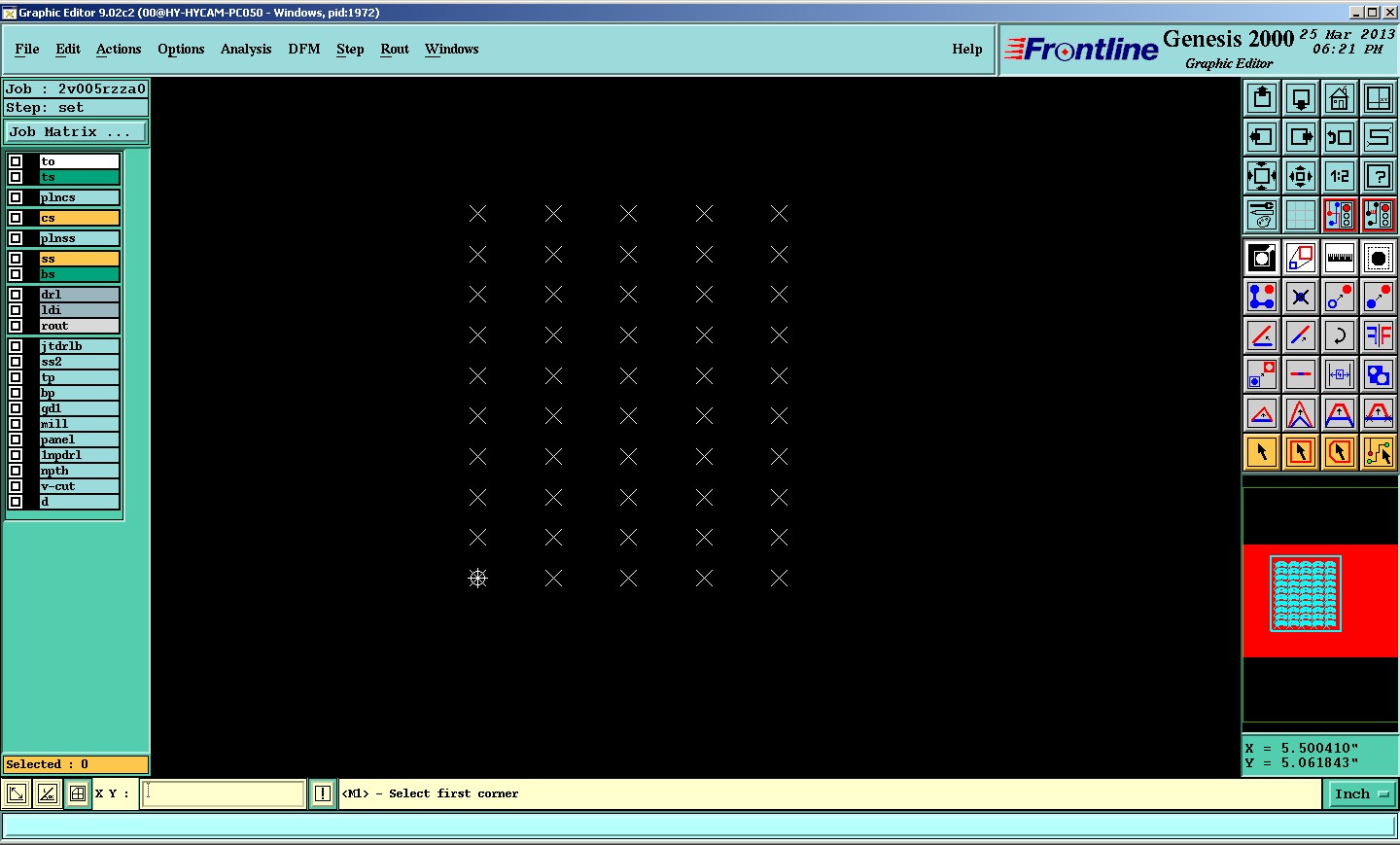The height and width of the screenshot is (845, 1400).
Task: Click the pan down arrow icon
Action: (x=1301, y=98)
